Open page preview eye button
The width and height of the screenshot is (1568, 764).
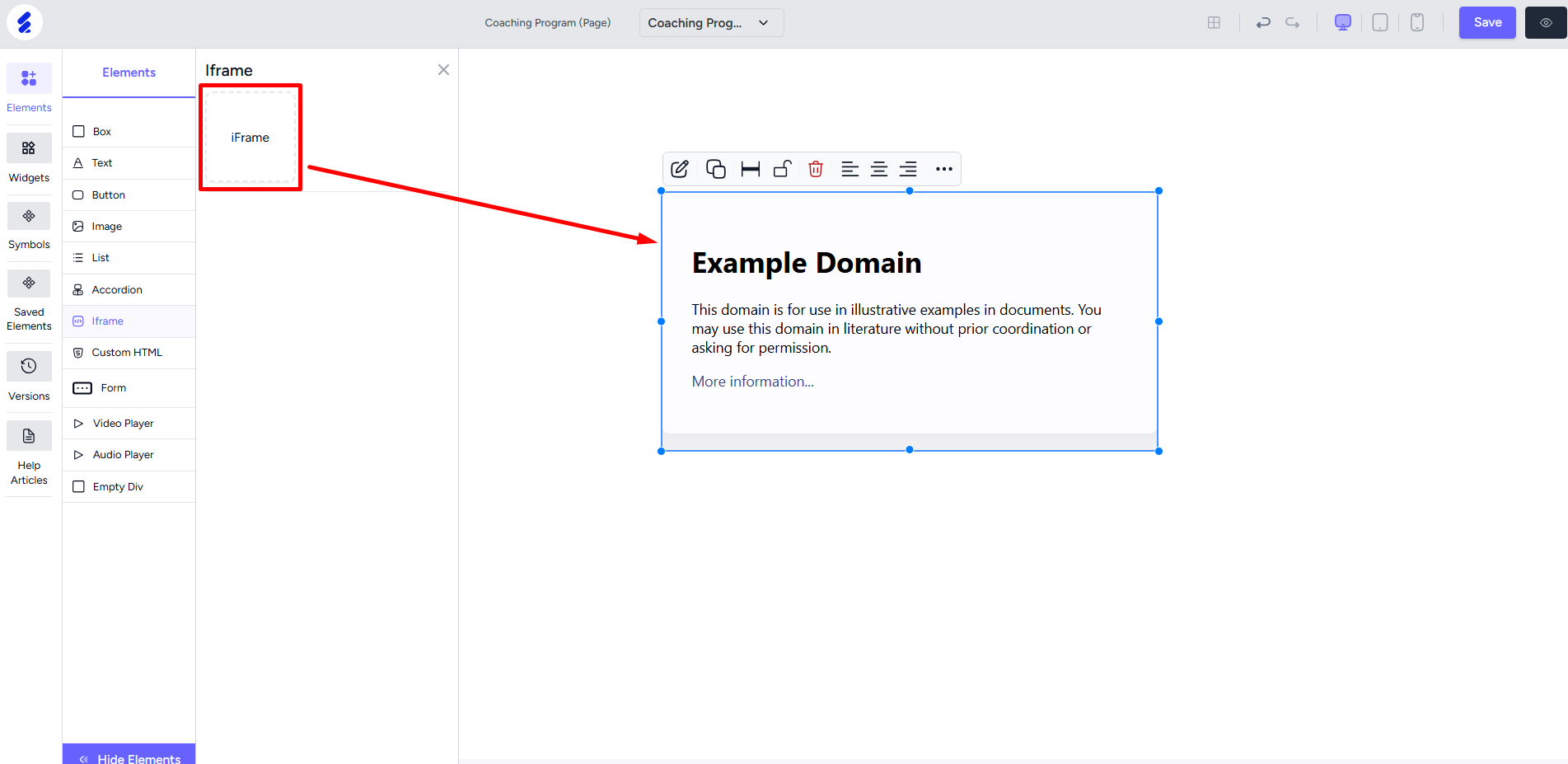click(x=1546, y=23)
